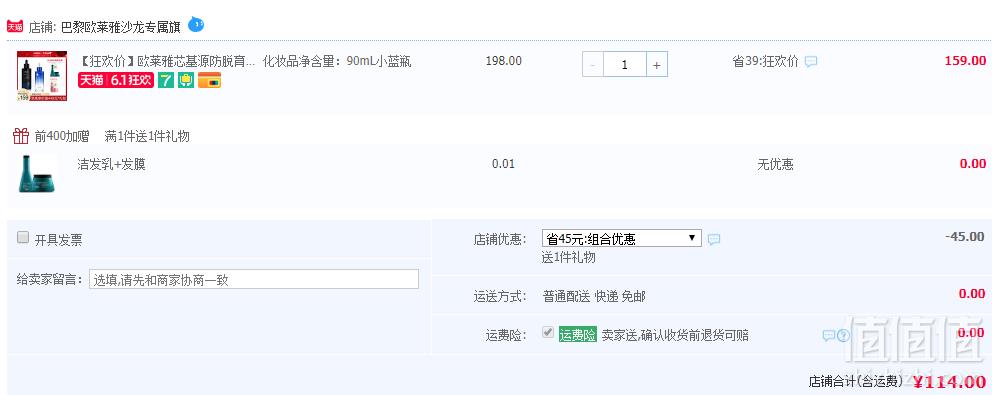Open the blue Wangwang chat icon beside the shop name

point(196,25)
